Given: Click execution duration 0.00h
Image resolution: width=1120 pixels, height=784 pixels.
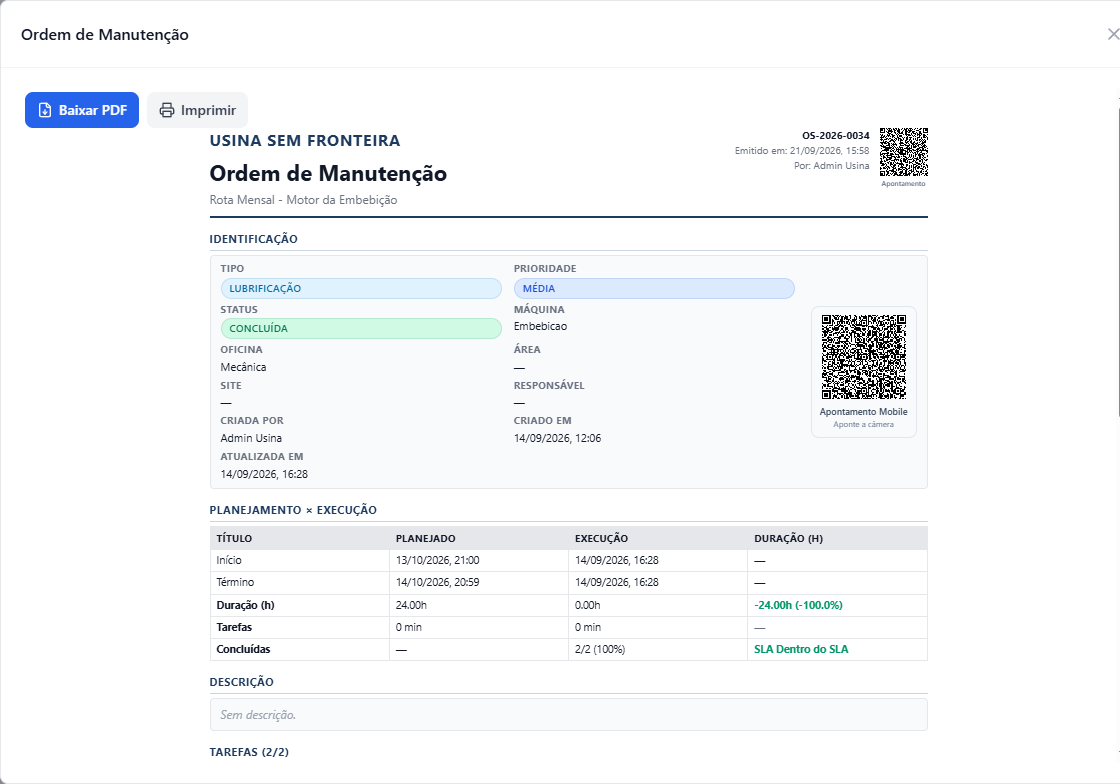Looking at the screenshot, I should point(588,605).
